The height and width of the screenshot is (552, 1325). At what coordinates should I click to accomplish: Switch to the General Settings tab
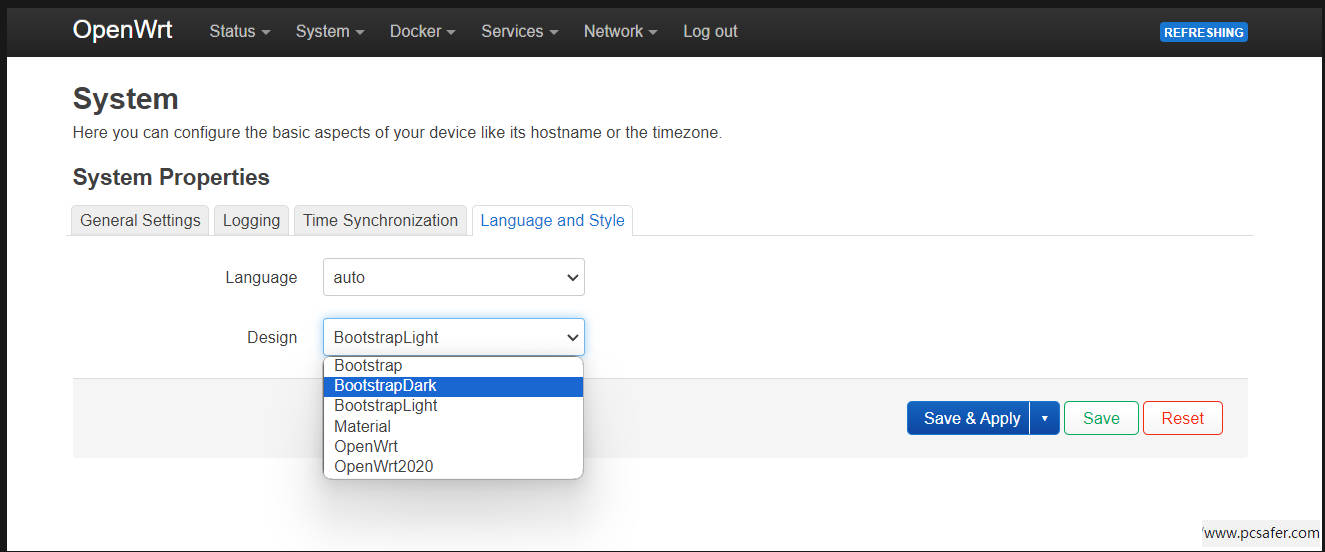pos(140,220)
